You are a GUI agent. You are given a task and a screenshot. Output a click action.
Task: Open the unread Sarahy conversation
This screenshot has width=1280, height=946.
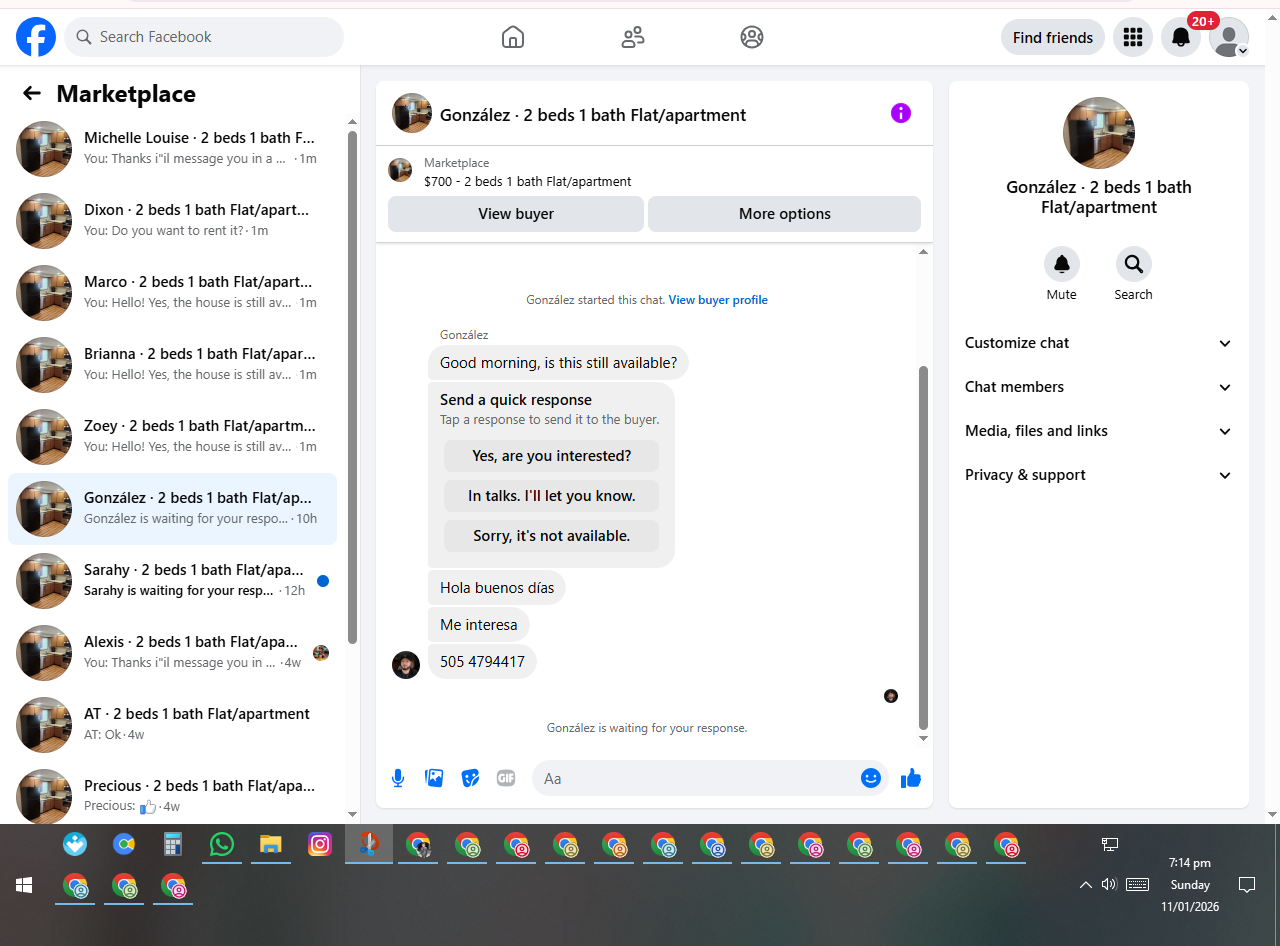pos(172,581)
